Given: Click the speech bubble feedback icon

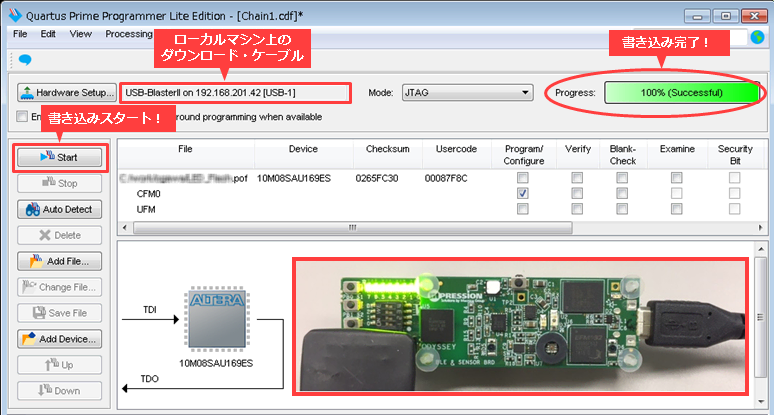Looking at the screenshot, I should coord(25,60).
